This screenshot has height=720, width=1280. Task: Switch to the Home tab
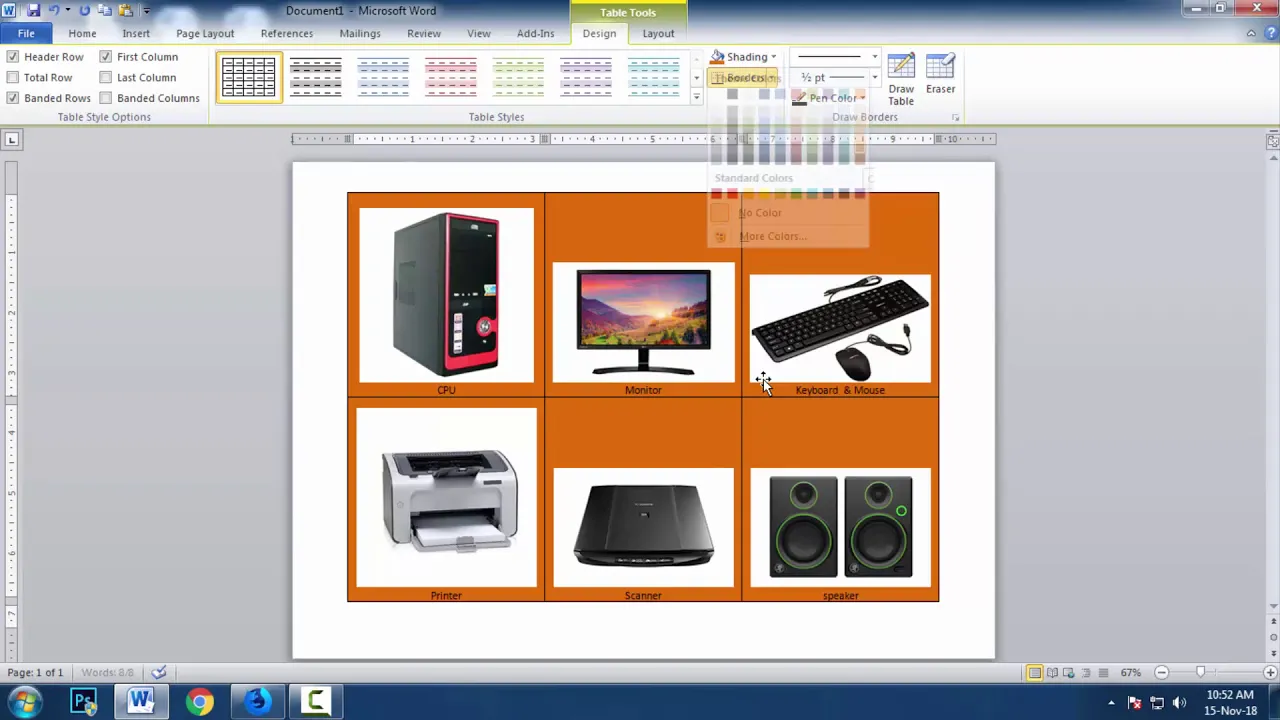point(82,33)
